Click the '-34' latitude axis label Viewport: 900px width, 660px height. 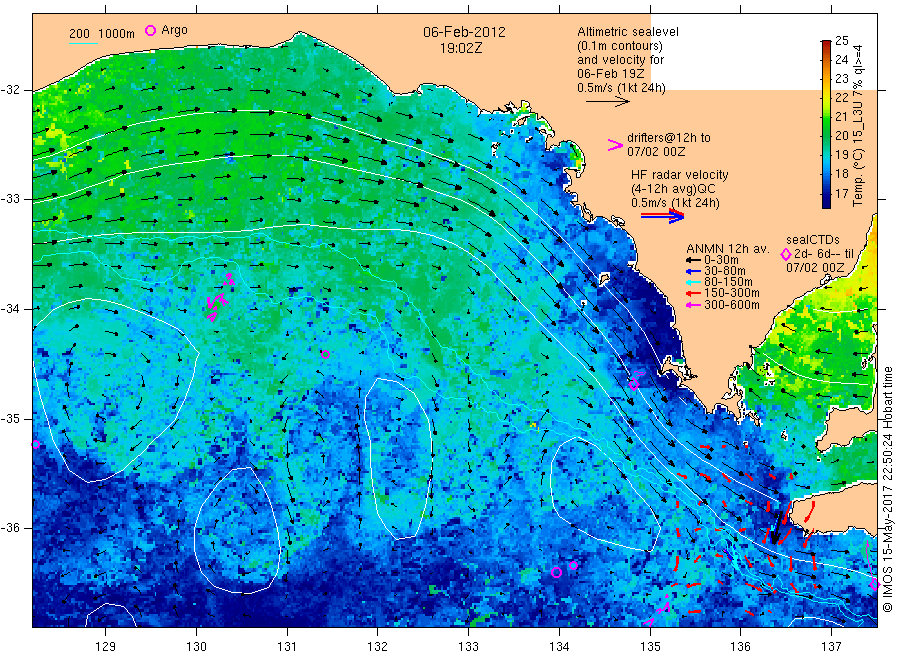pyautogui.click(x=10, y=309)
